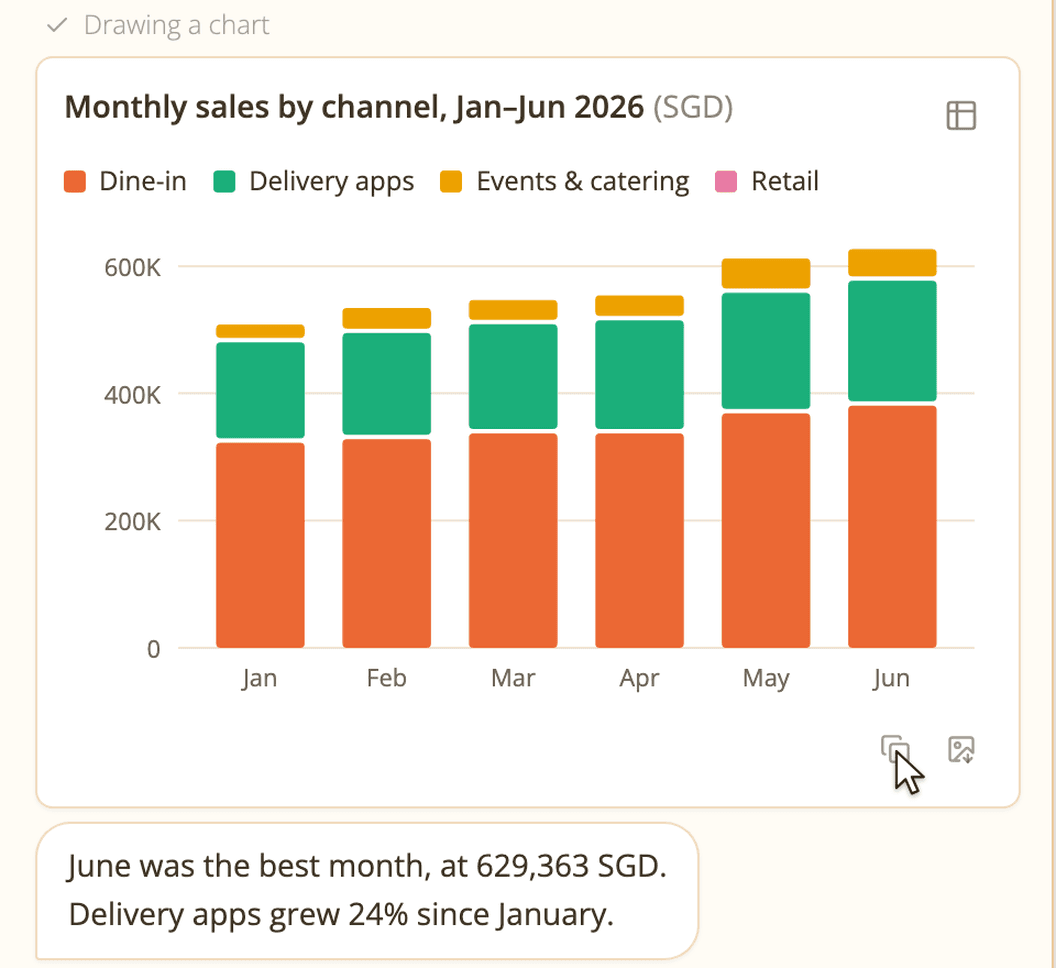
Task: Click the 'Feb' axis label
Action: (387, 678)
